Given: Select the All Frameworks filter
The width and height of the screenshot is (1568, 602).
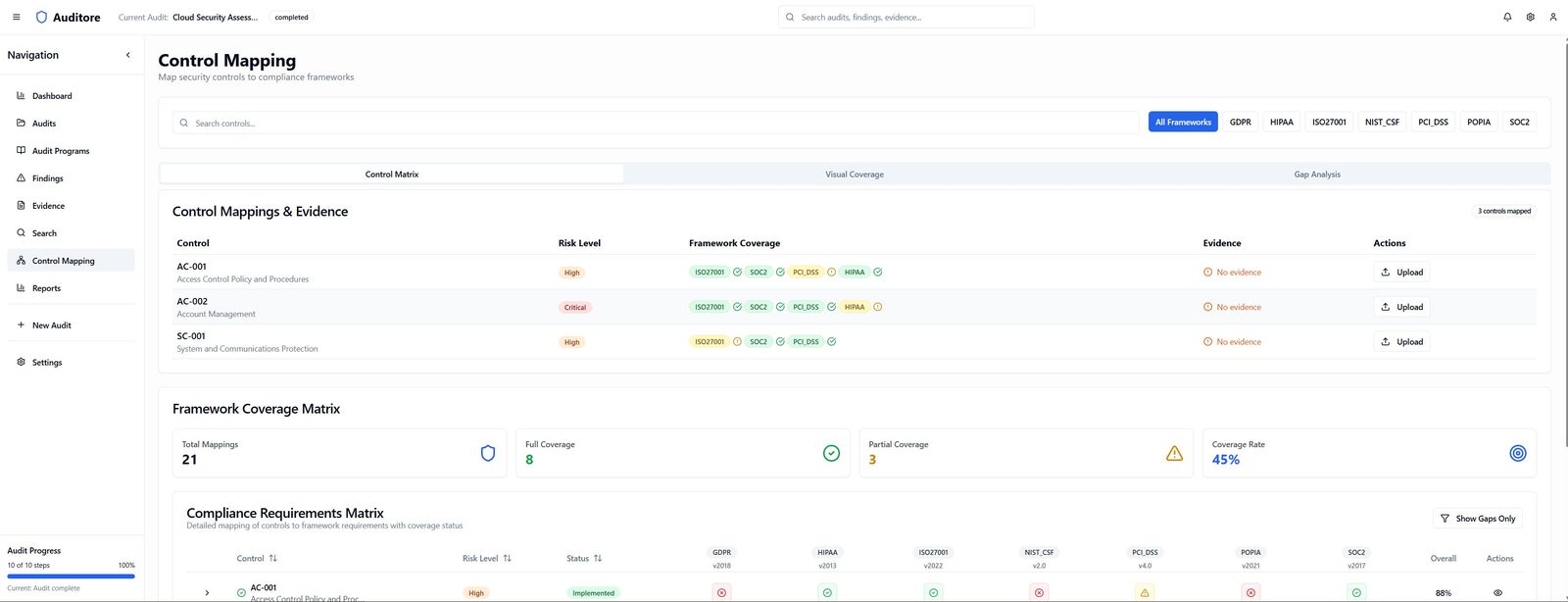Looking at the screenshot, I should [1183, 123].
